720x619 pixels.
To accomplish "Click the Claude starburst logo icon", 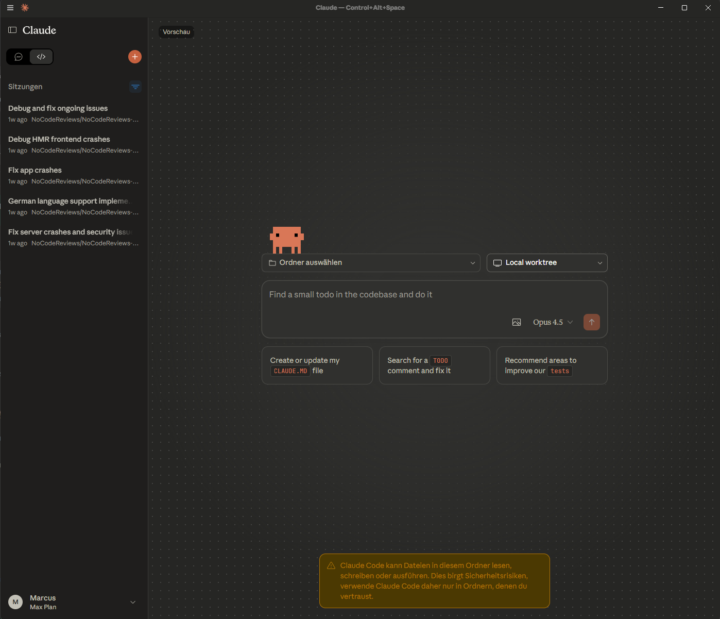I will coord(25,8).
